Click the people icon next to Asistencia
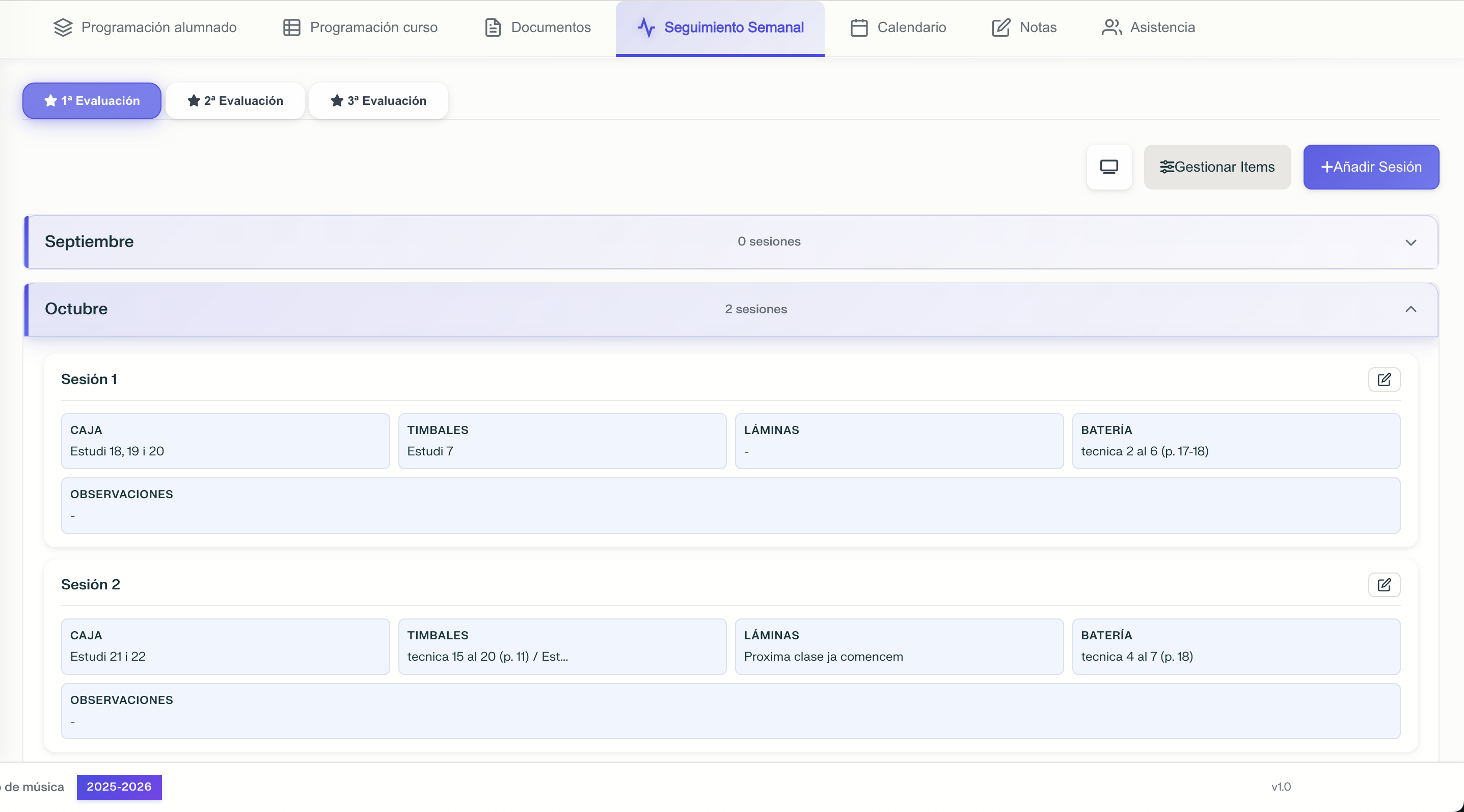 (1111, 28)
